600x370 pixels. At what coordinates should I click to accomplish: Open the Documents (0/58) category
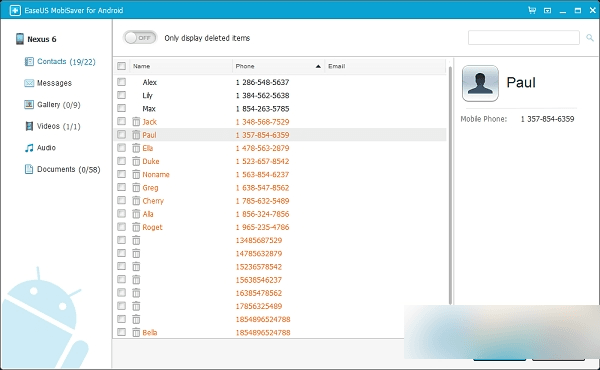click(62, 169)
